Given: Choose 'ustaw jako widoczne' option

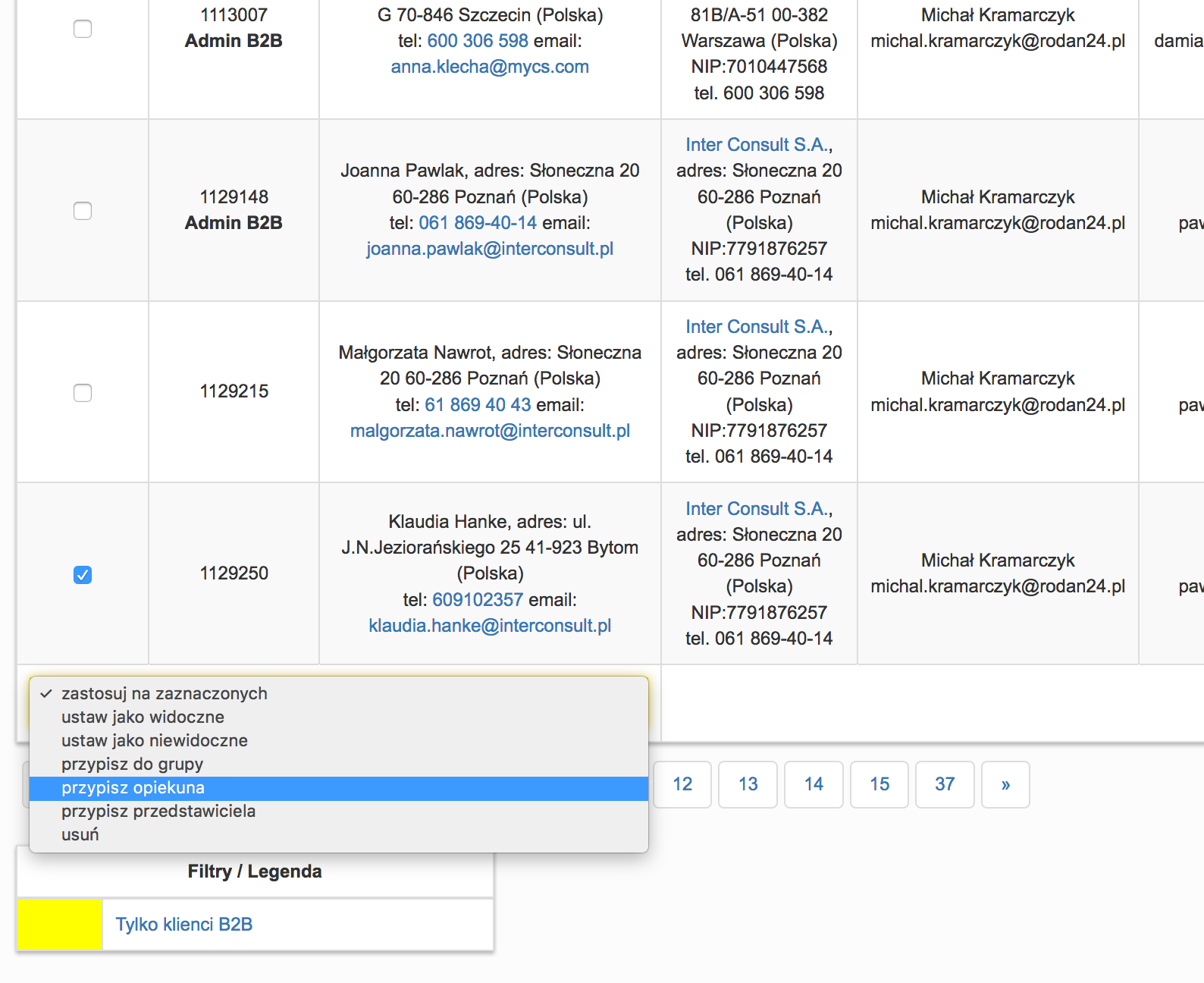Looking at the screenshot, I should point(143,718).
